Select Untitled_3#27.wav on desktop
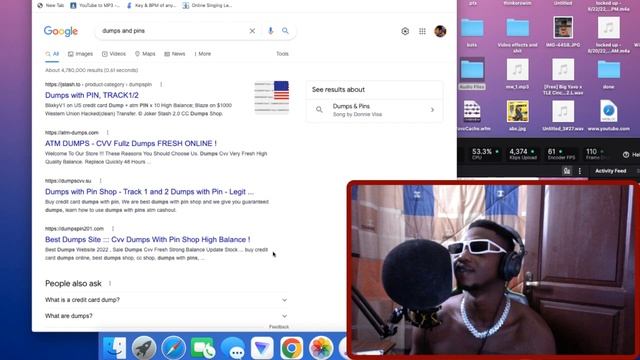This screenshot has height=360, width=640. pos(563,116)
